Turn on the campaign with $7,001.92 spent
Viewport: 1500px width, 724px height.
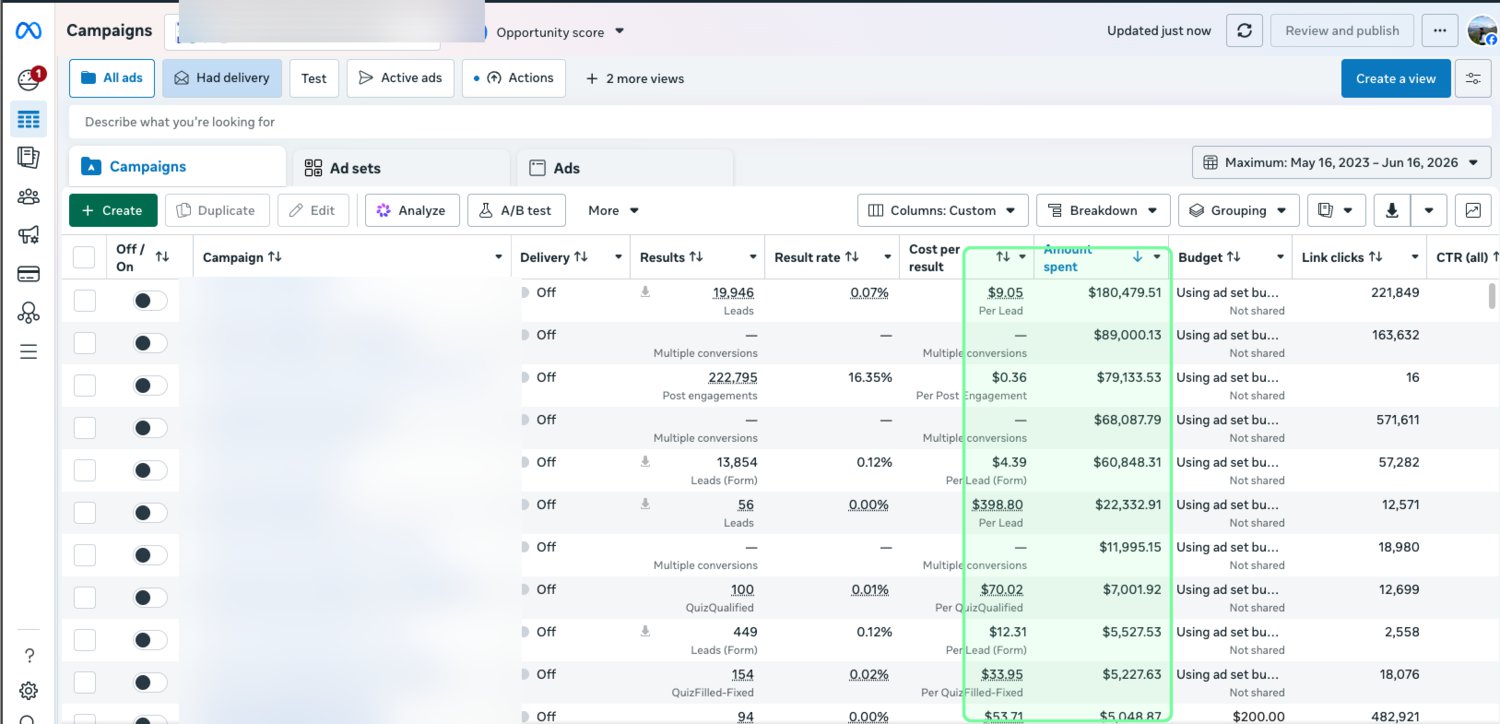click(150, 597)
